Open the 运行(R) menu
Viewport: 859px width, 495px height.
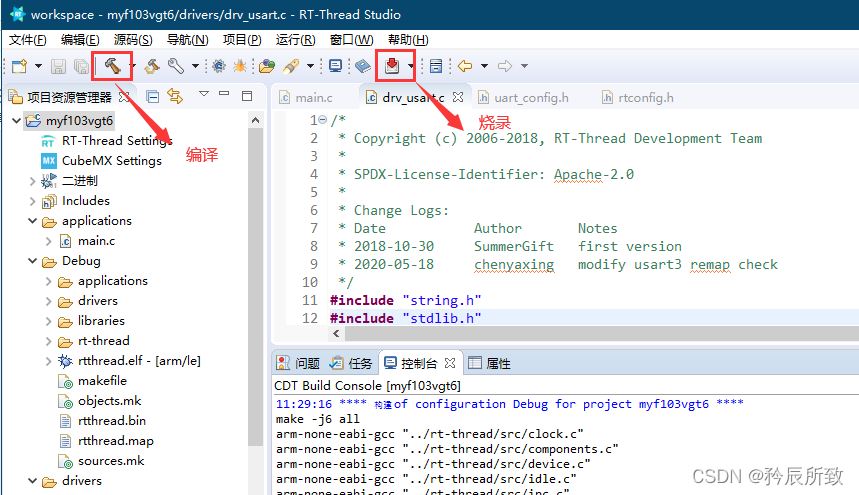[295, 40]
